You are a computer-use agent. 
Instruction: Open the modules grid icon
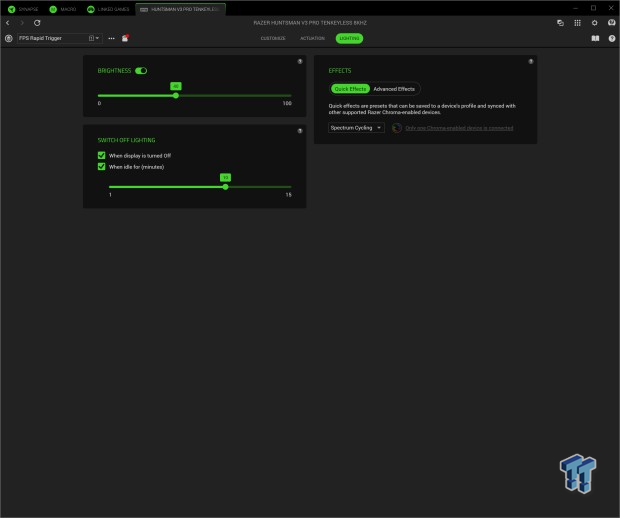click(577, 23)
